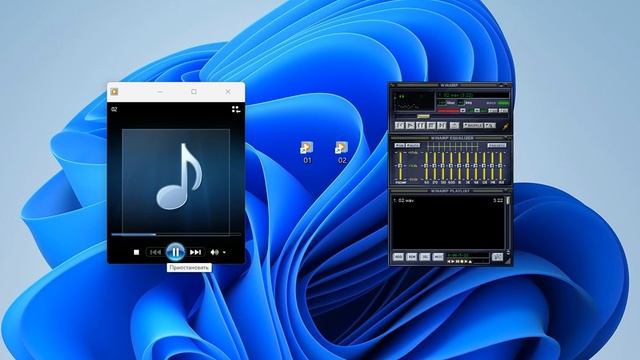Click the Winamp main window title bar
This screenshot has height=360, width=640.
pyautogui.click(x=450, y=85)
